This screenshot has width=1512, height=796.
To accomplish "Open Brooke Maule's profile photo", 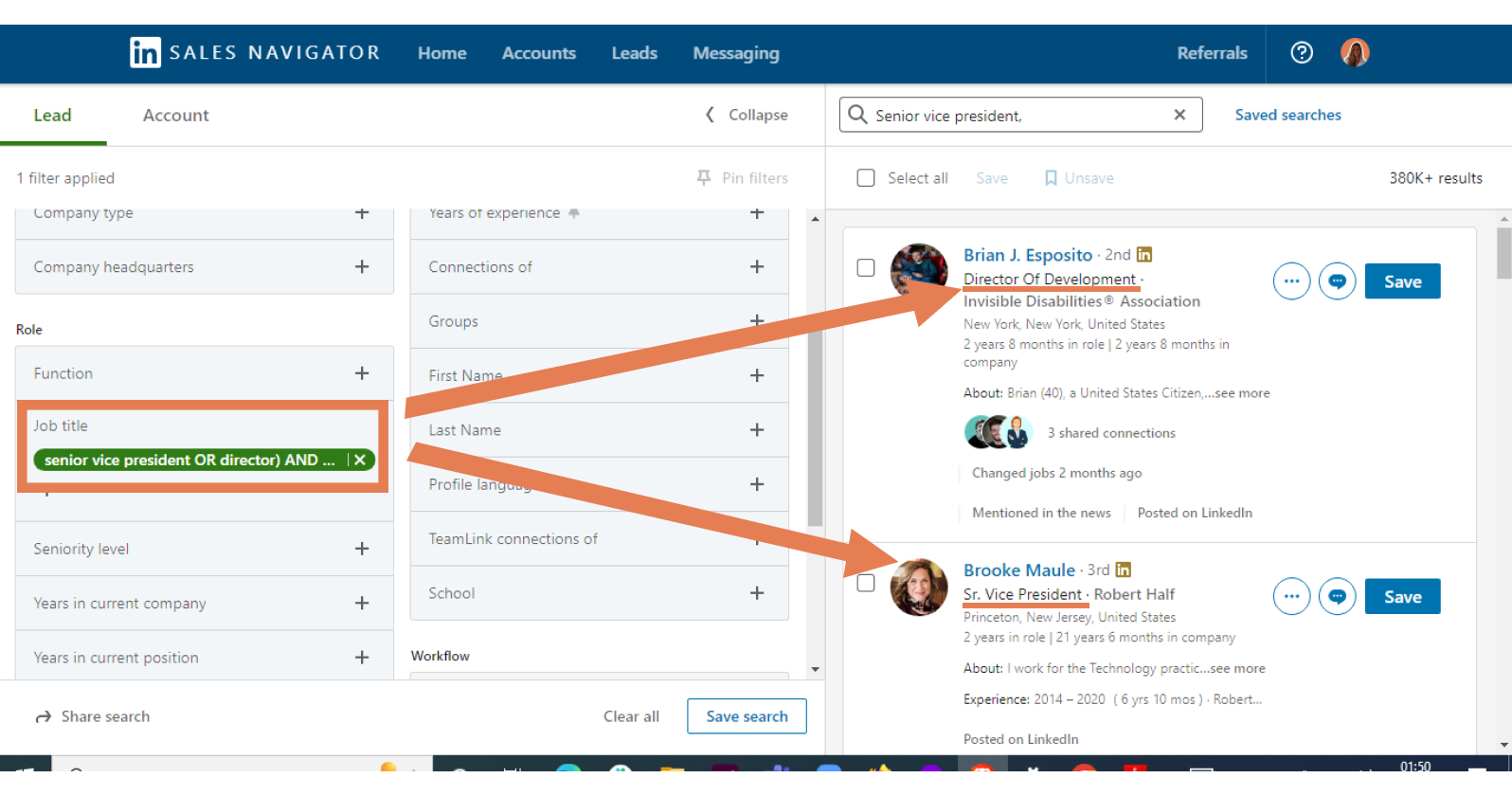I will point(919,588).
